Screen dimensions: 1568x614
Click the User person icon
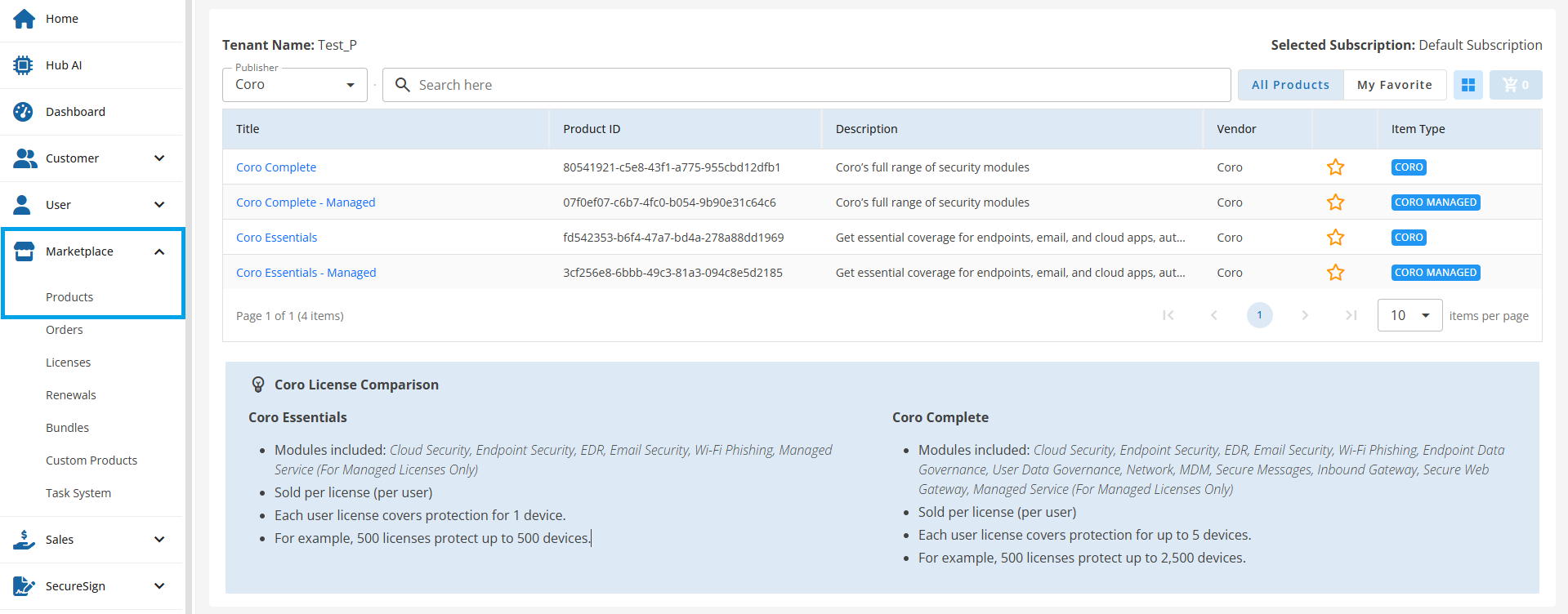(x=23, y=205)
